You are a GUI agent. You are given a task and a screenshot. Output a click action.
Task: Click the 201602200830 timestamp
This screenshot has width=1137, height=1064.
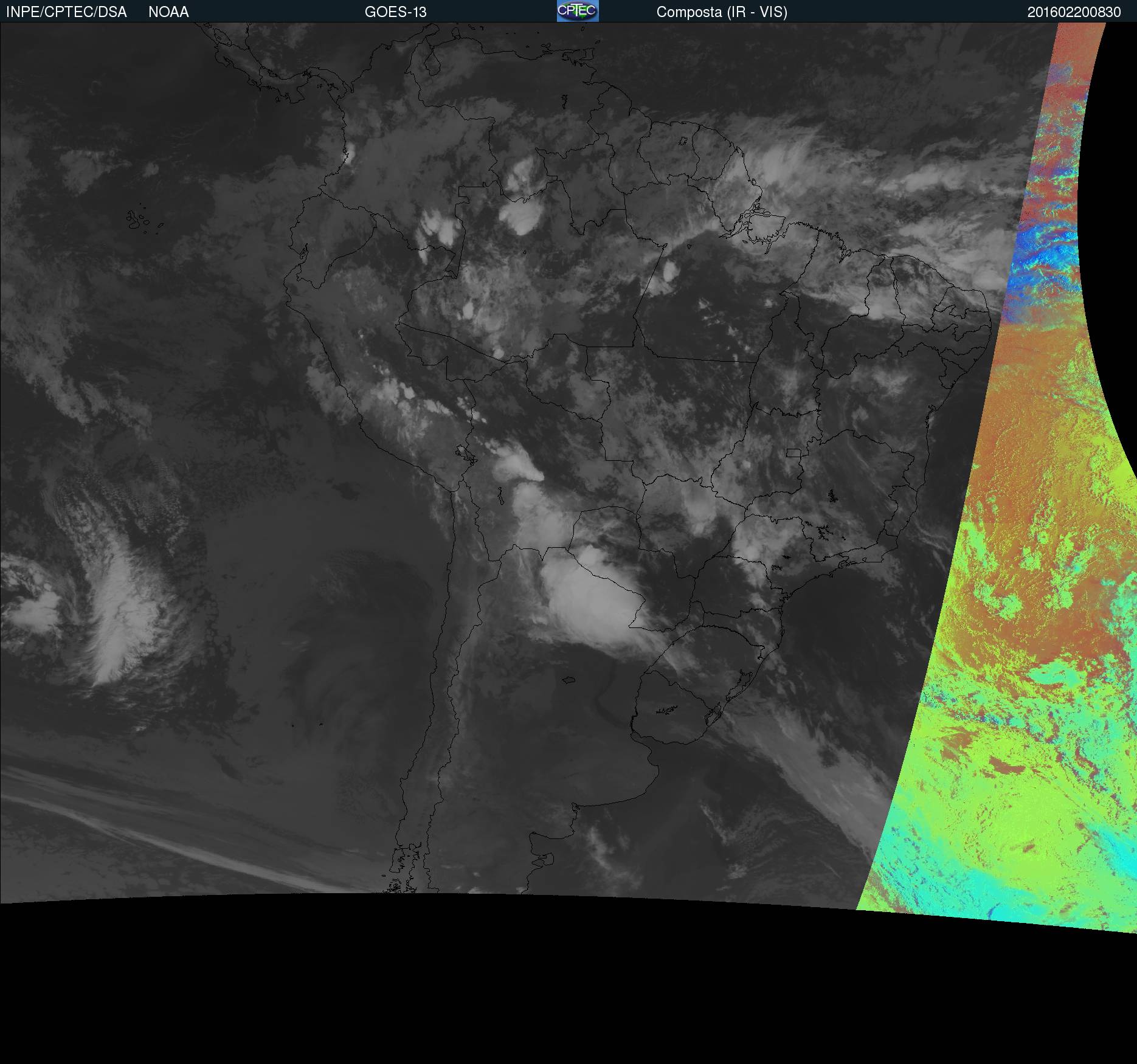click(1074, 12)
